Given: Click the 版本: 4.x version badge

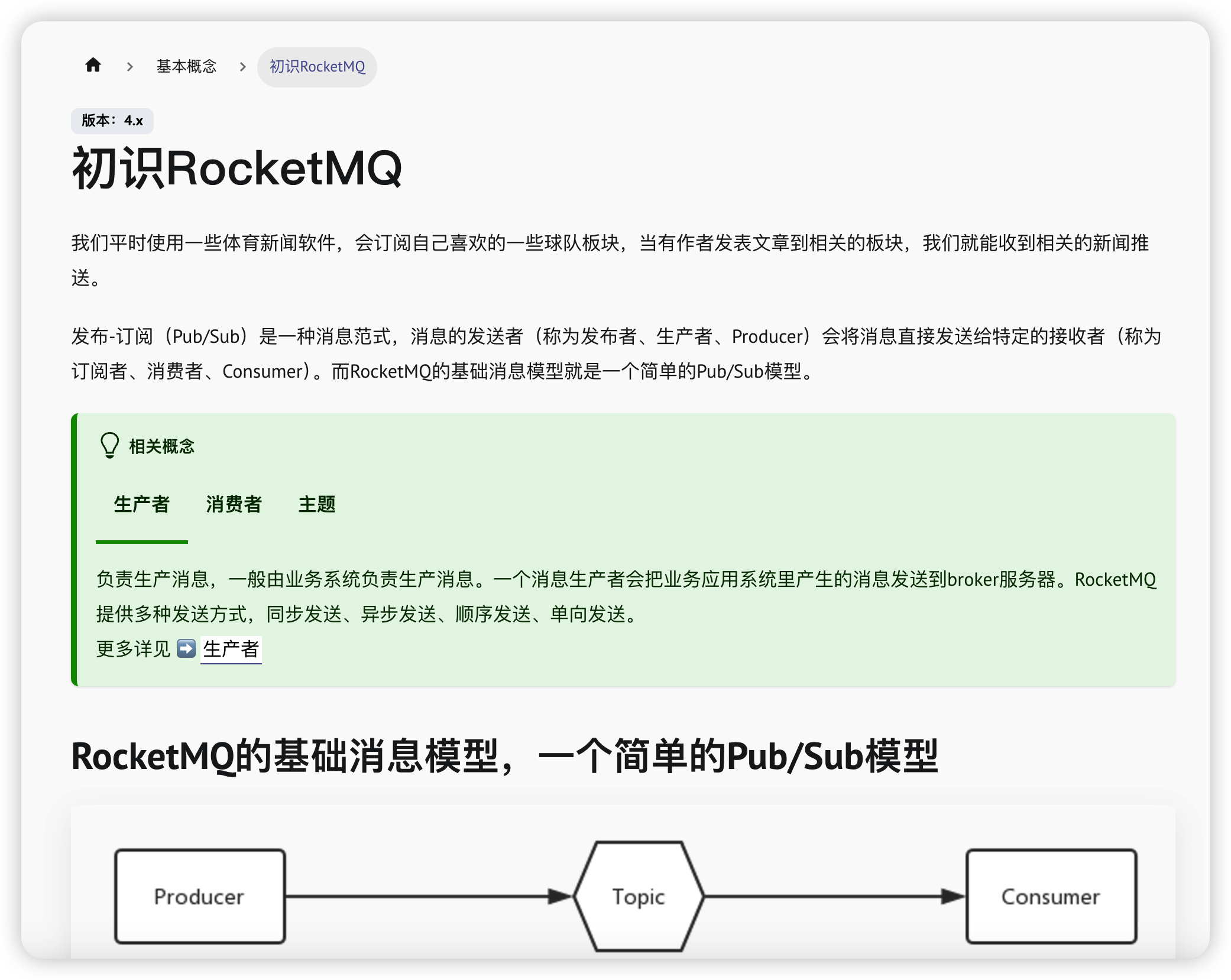Looking at the screenshot, I should point(112,121).
